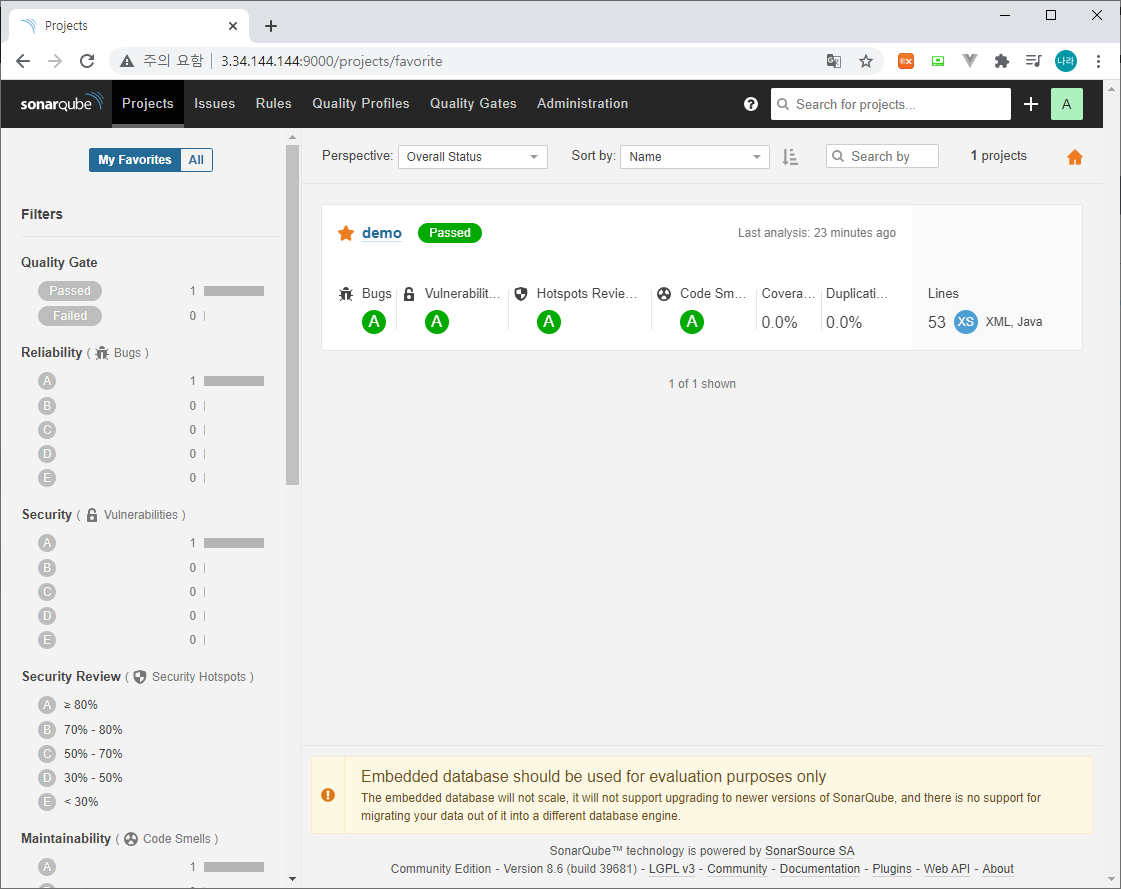Click the Vulnerabilities A rating badge

tap(437, 322)
